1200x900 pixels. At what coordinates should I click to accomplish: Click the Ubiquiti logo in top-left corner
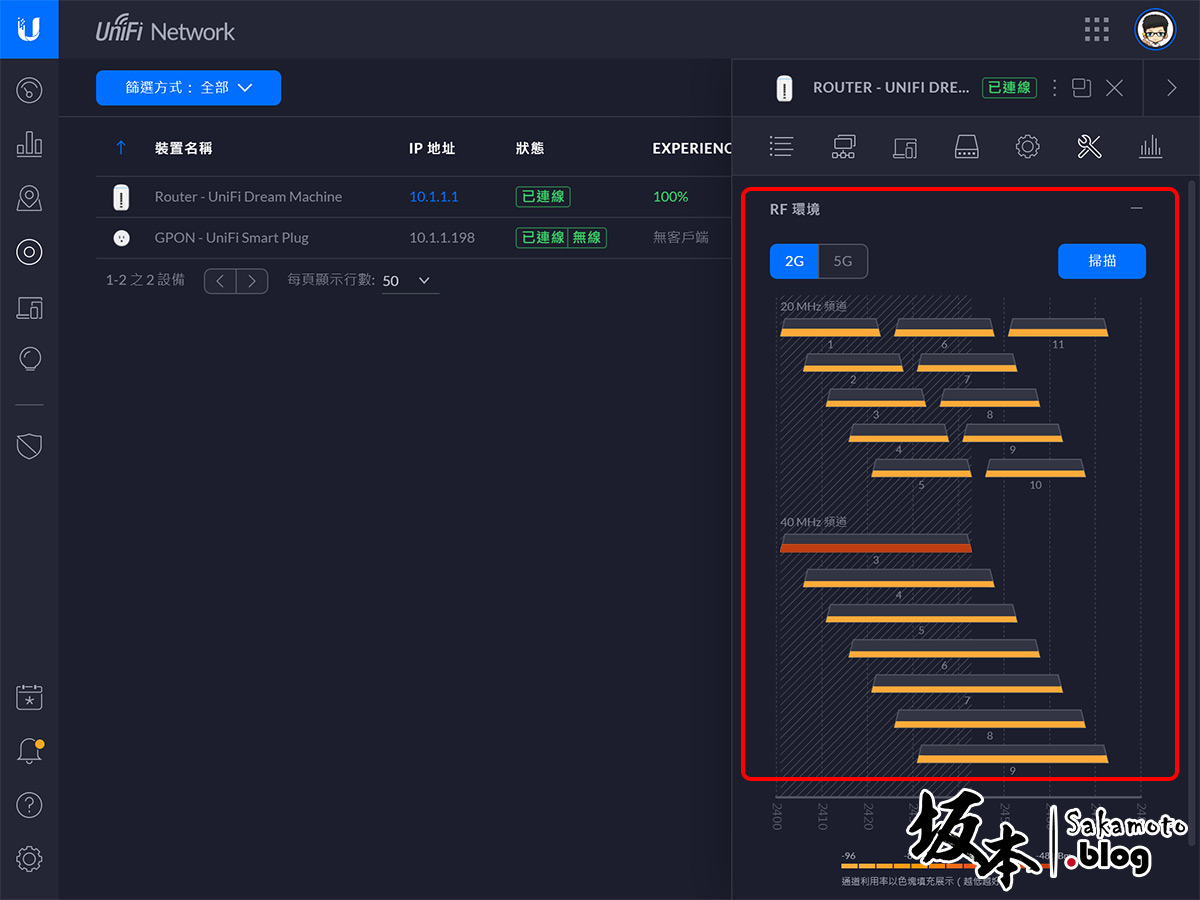pyautogui.click(x=29, y=29)
